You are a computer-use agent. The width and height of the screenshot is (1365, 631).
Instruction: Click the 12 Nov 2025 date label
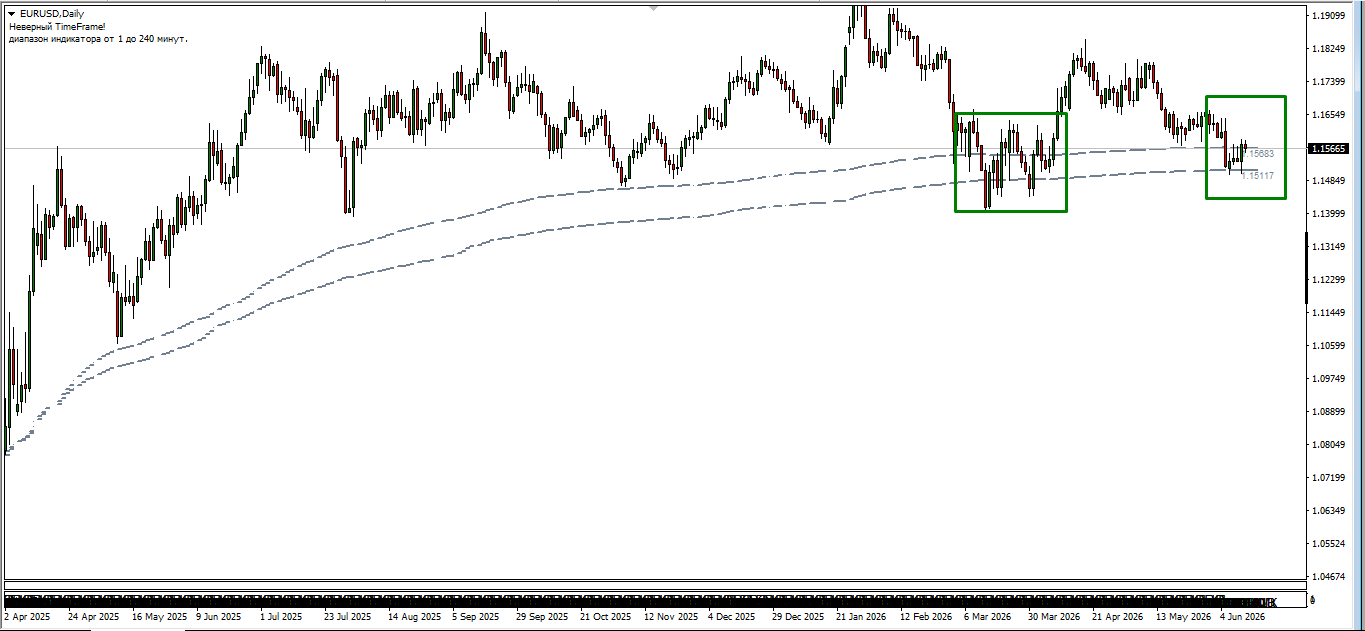point(672,618)
